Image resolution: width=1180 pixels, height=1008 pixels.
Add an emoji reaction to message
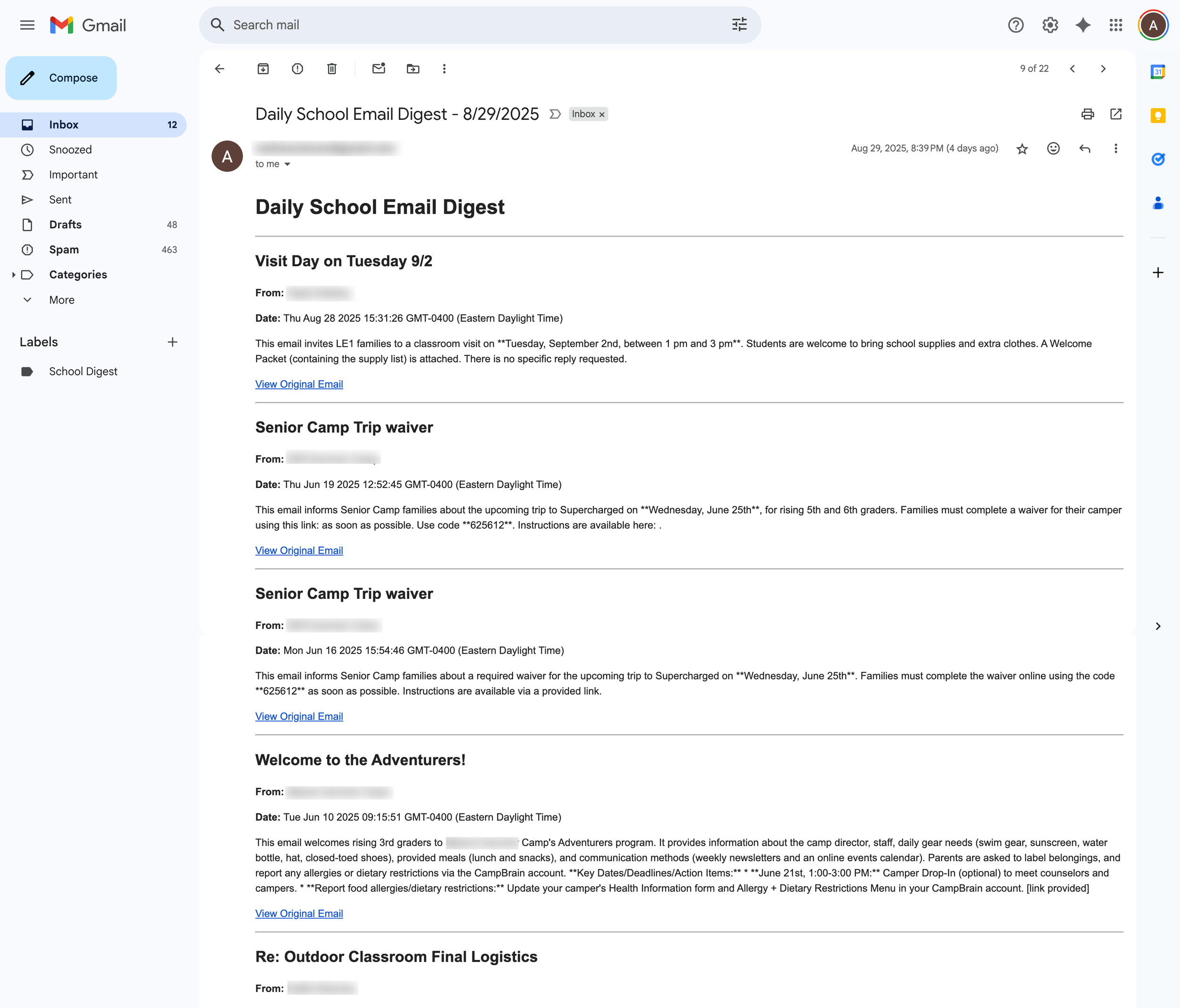pyautogui.click(x=1053, y=149)
